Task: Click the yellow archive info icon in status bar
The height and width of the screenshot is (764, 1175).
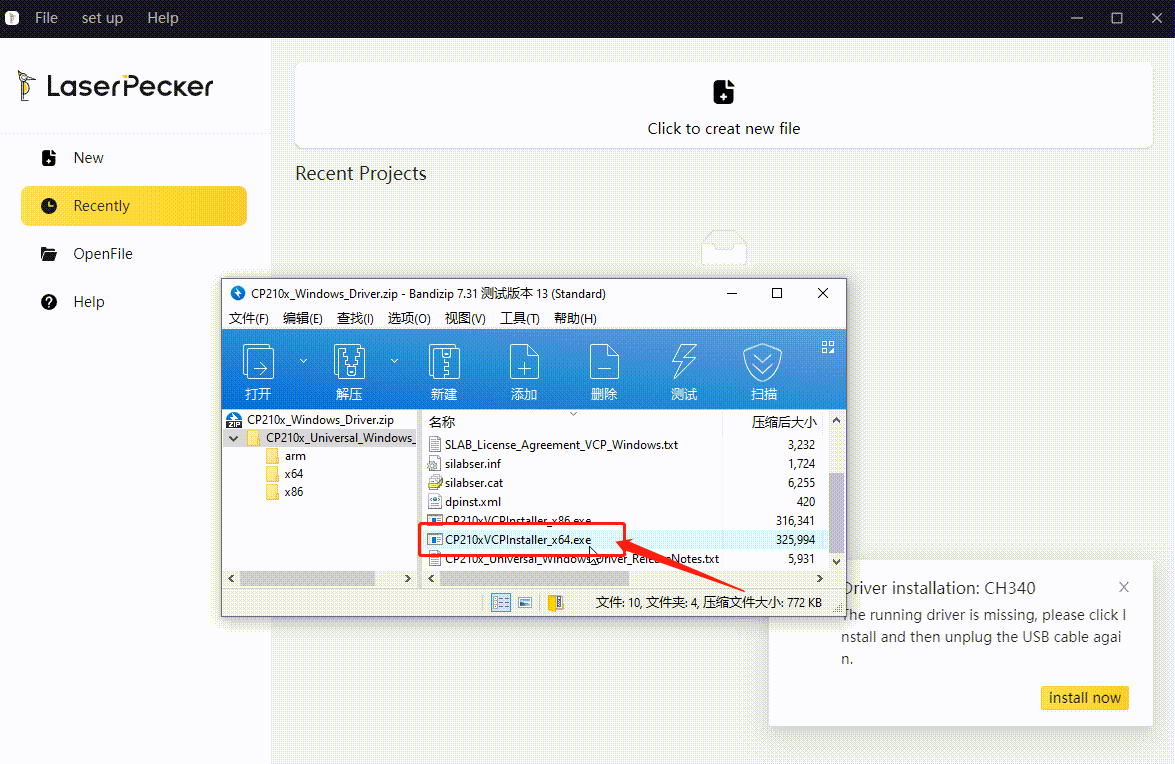Action: (556, 602)
